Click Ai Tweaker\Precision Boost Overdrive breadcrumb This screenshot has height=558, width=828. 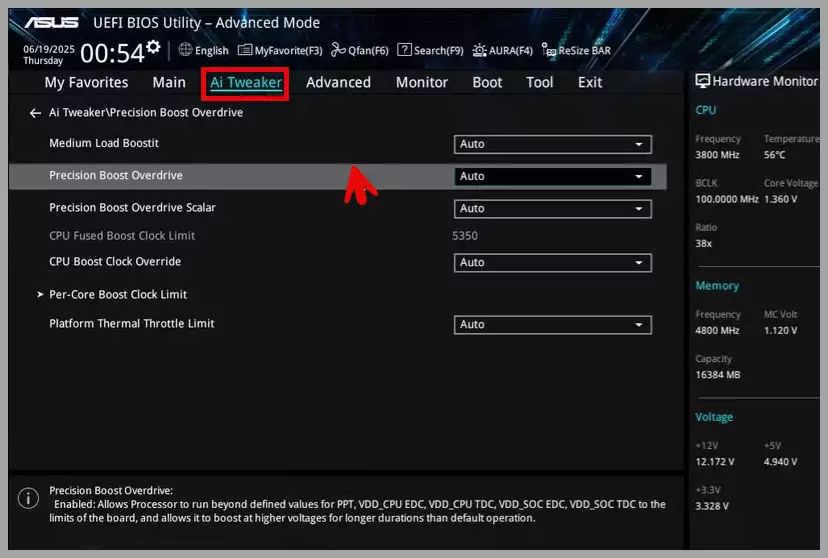tap(146, 112)
